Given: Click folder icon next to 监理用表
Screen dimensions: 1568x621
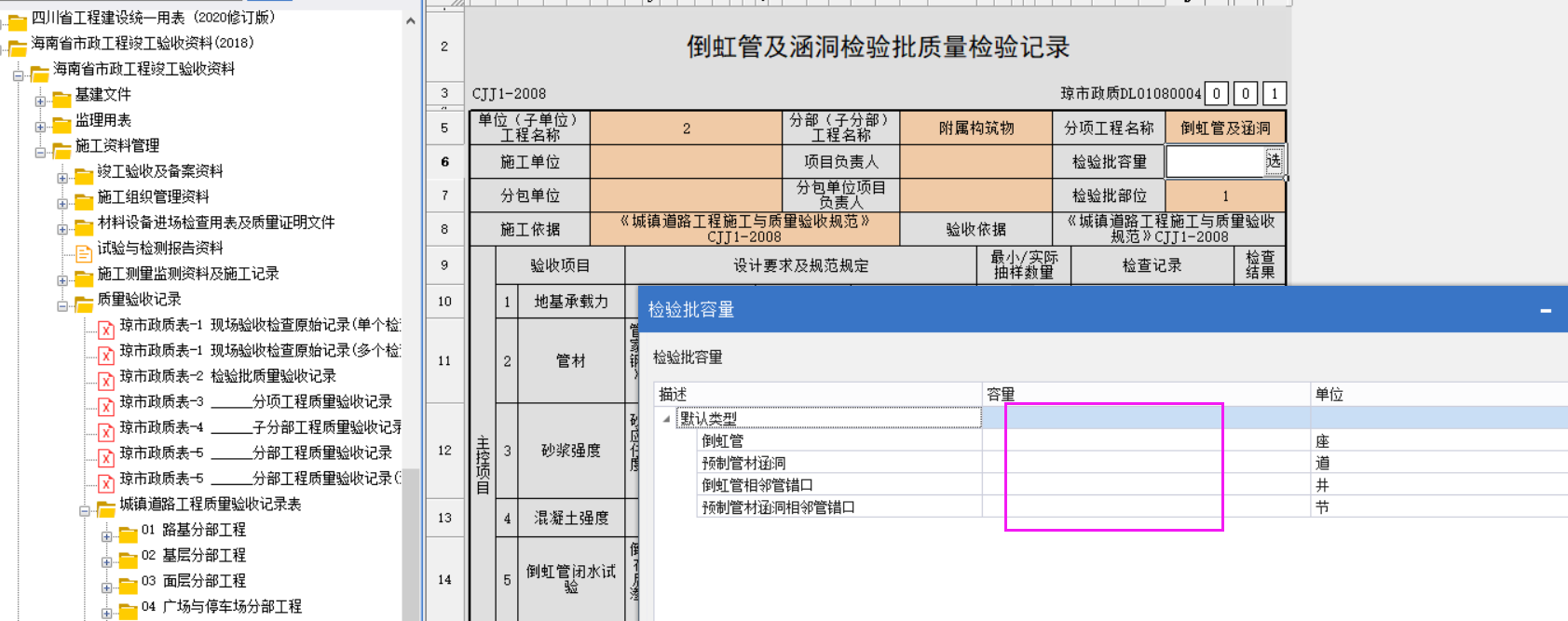Looking at the screenshot, I should click(61, 125).
